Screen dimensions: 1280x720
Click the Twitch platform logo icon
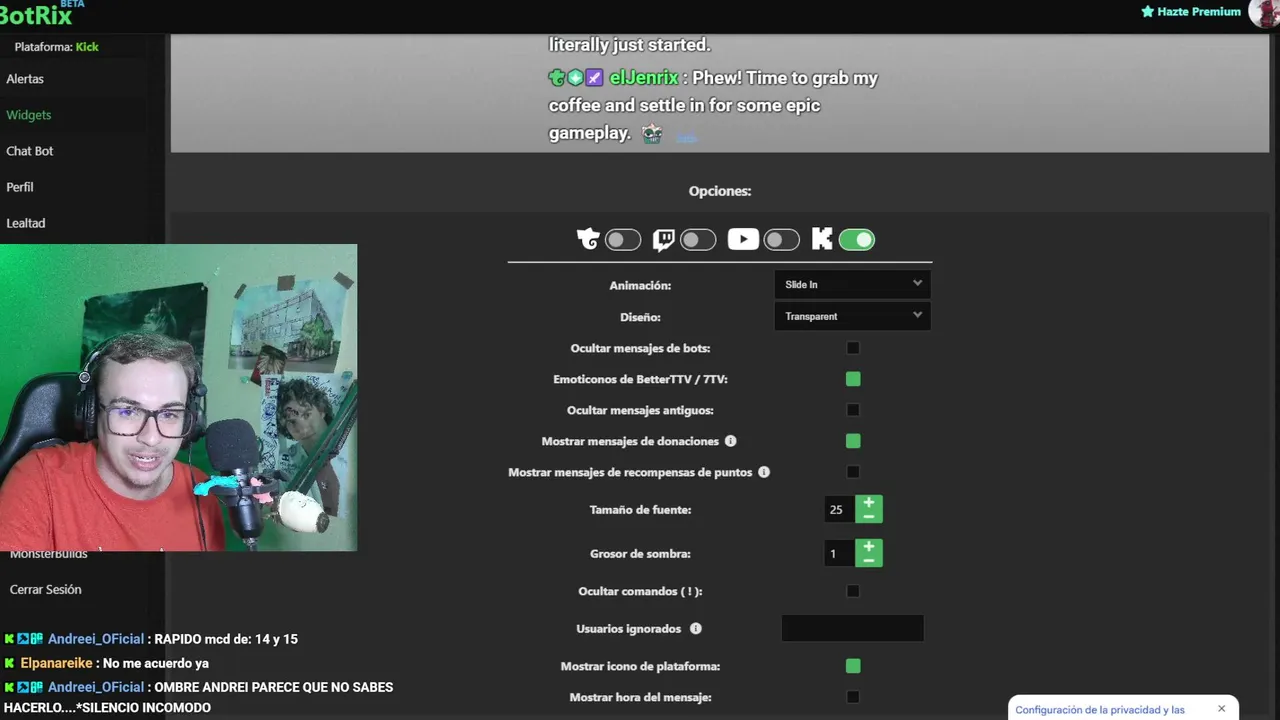[663, 239]
